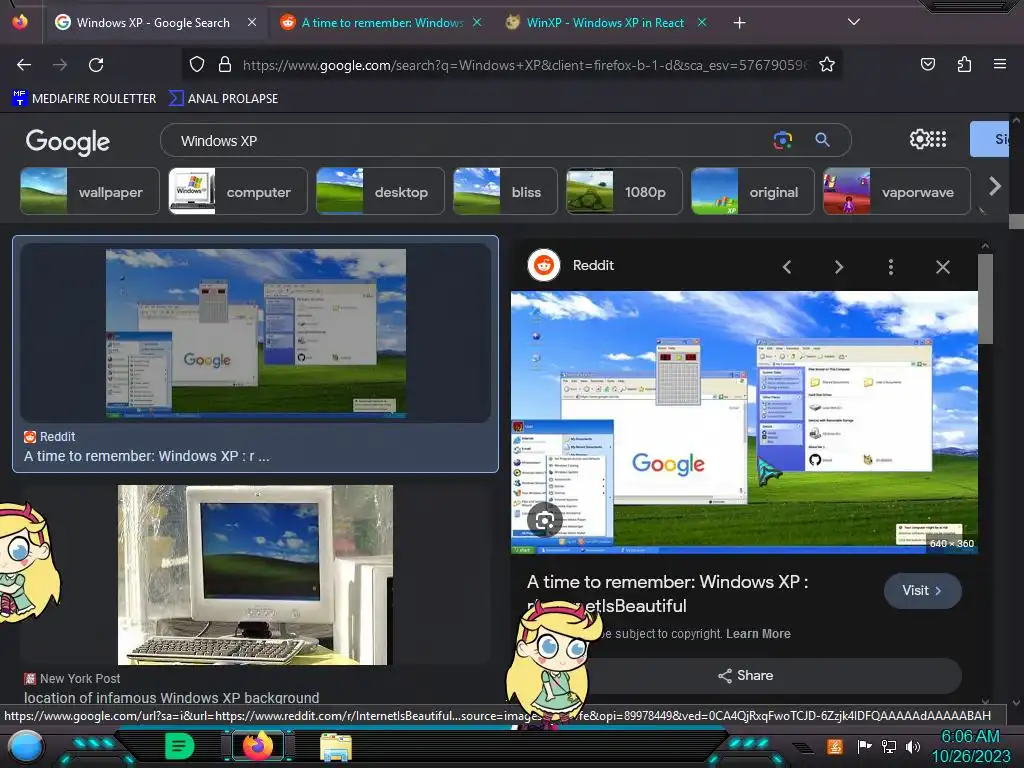
Task: Go to next image in preview
Action: point(839,266)
